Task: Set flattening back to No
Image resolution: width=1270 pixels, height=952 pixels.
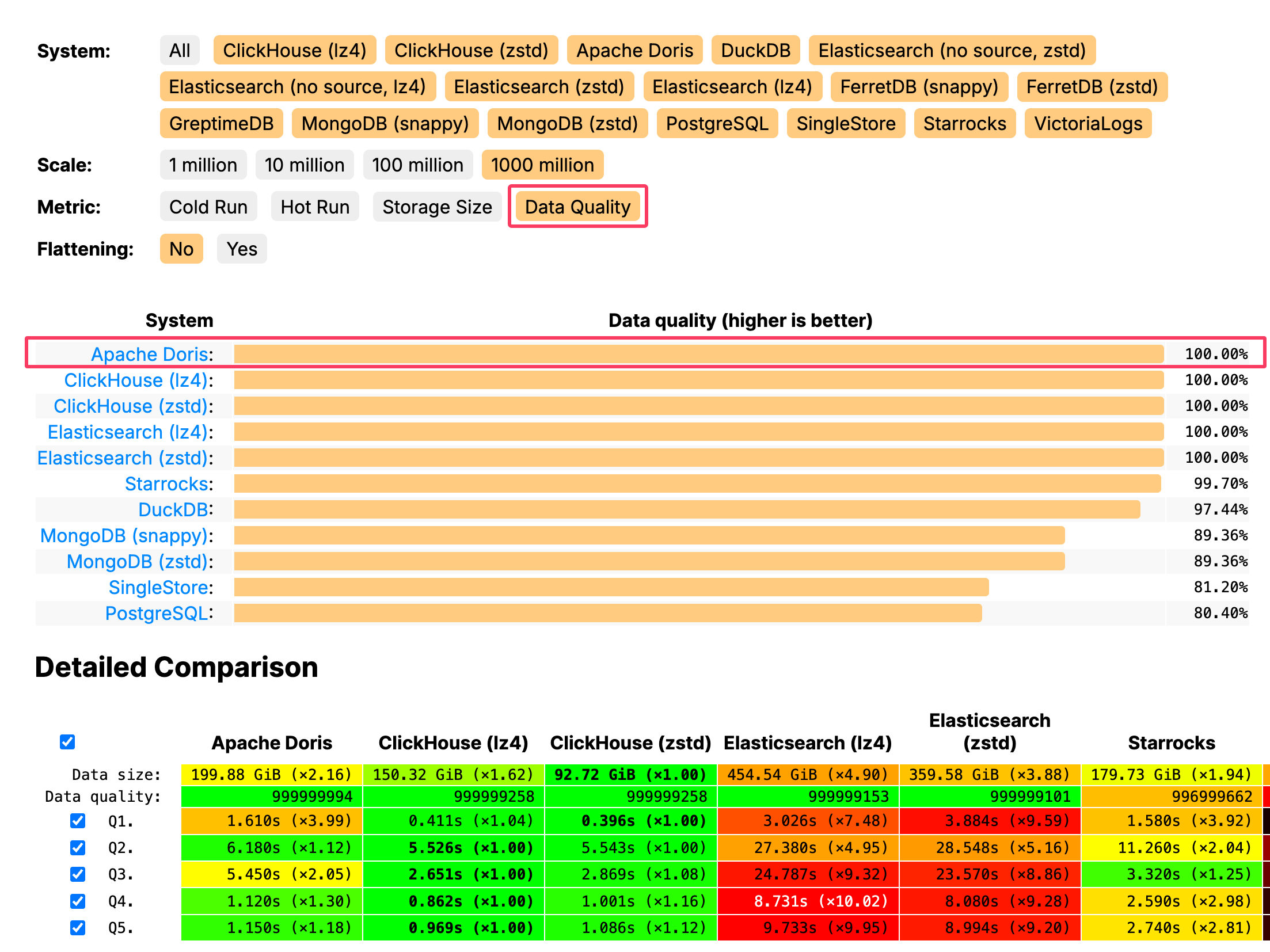Action: click(x=181, y=249)
